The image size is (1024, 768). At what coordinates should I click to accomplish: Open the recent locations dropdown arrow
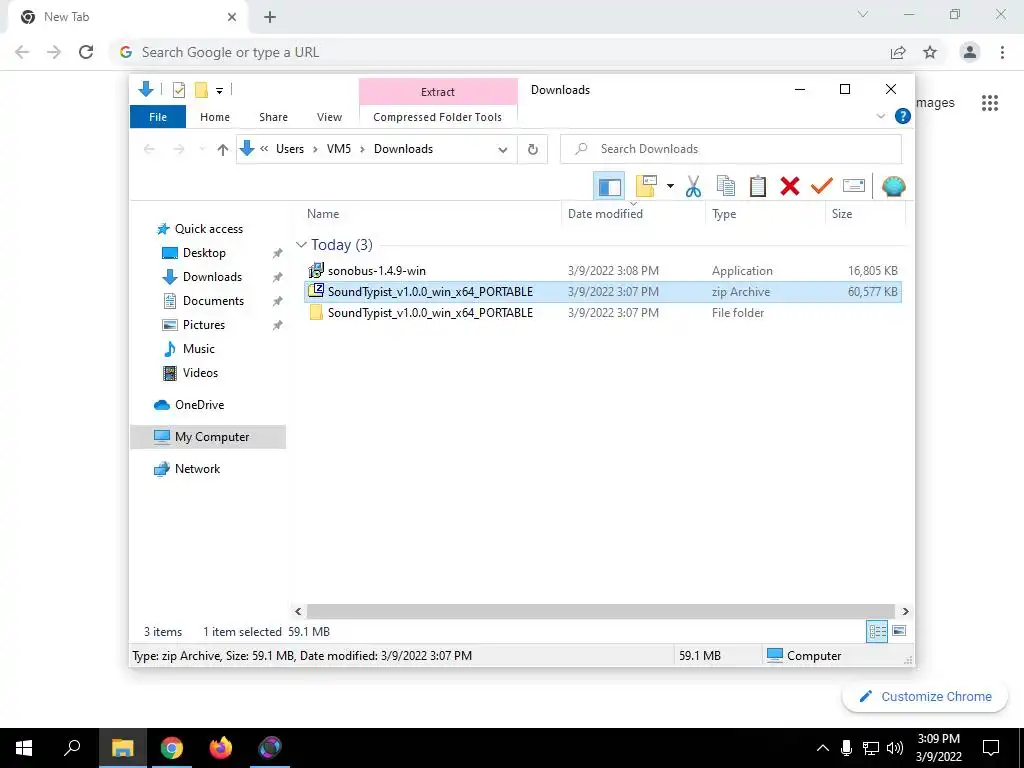click(x=202, y=150)
